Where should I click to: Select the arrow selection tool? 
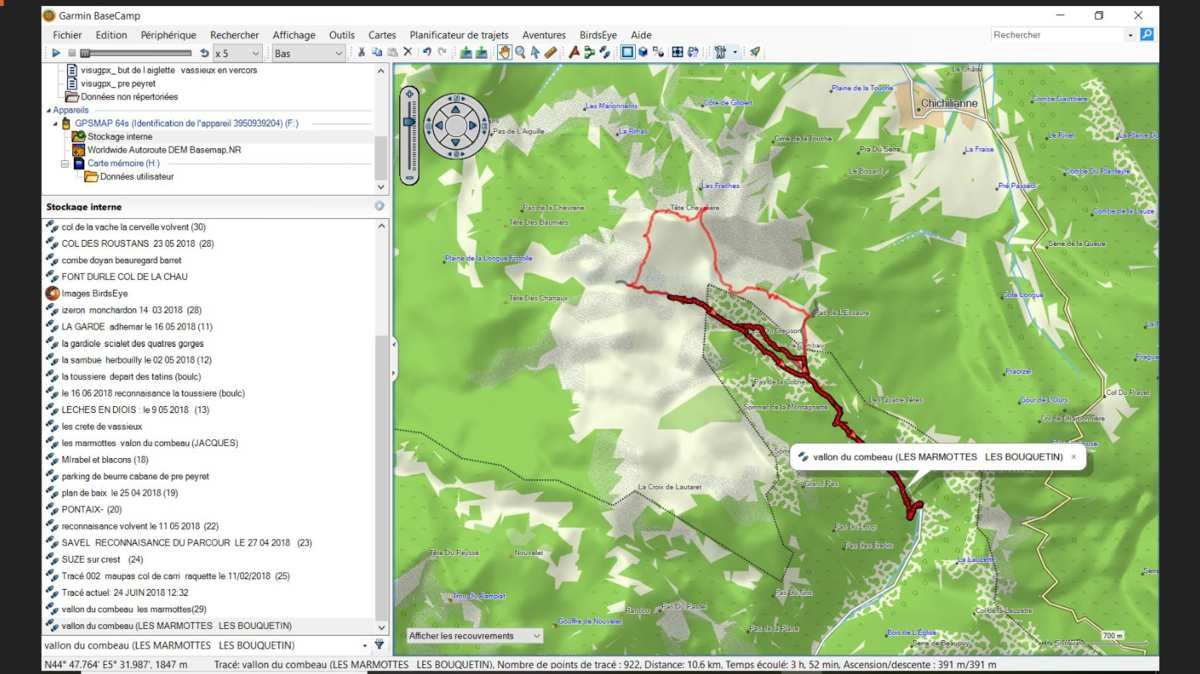point(535,53)
